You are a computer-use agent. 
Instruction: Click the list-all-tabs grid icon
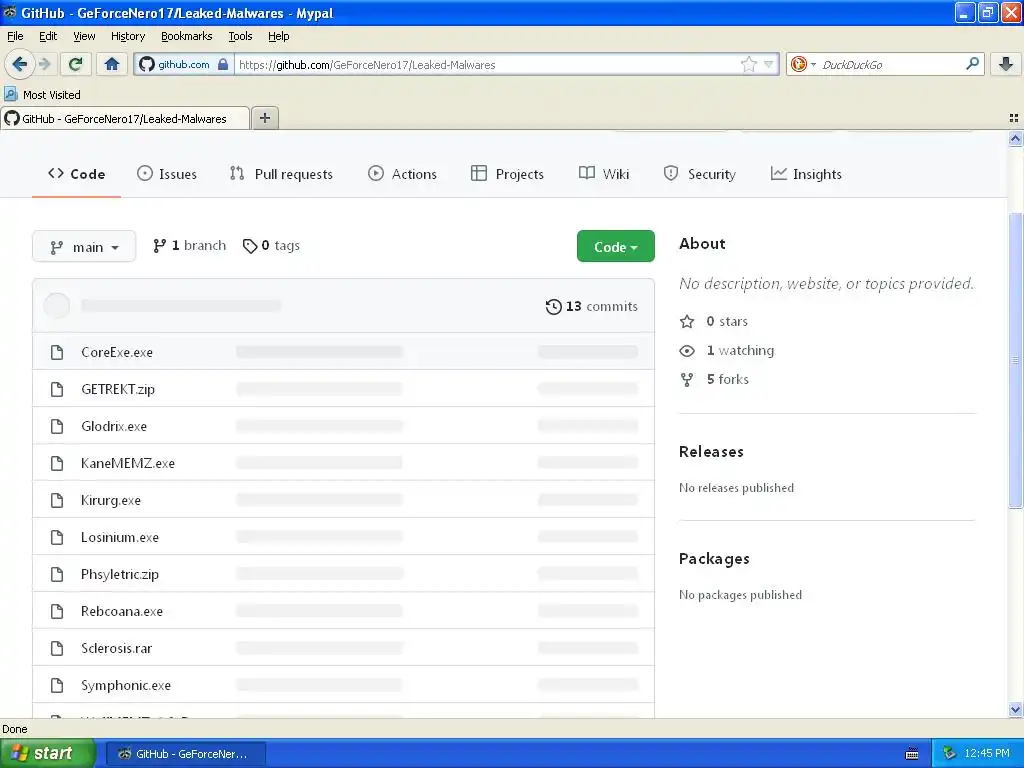click(x=1014, y=118)
